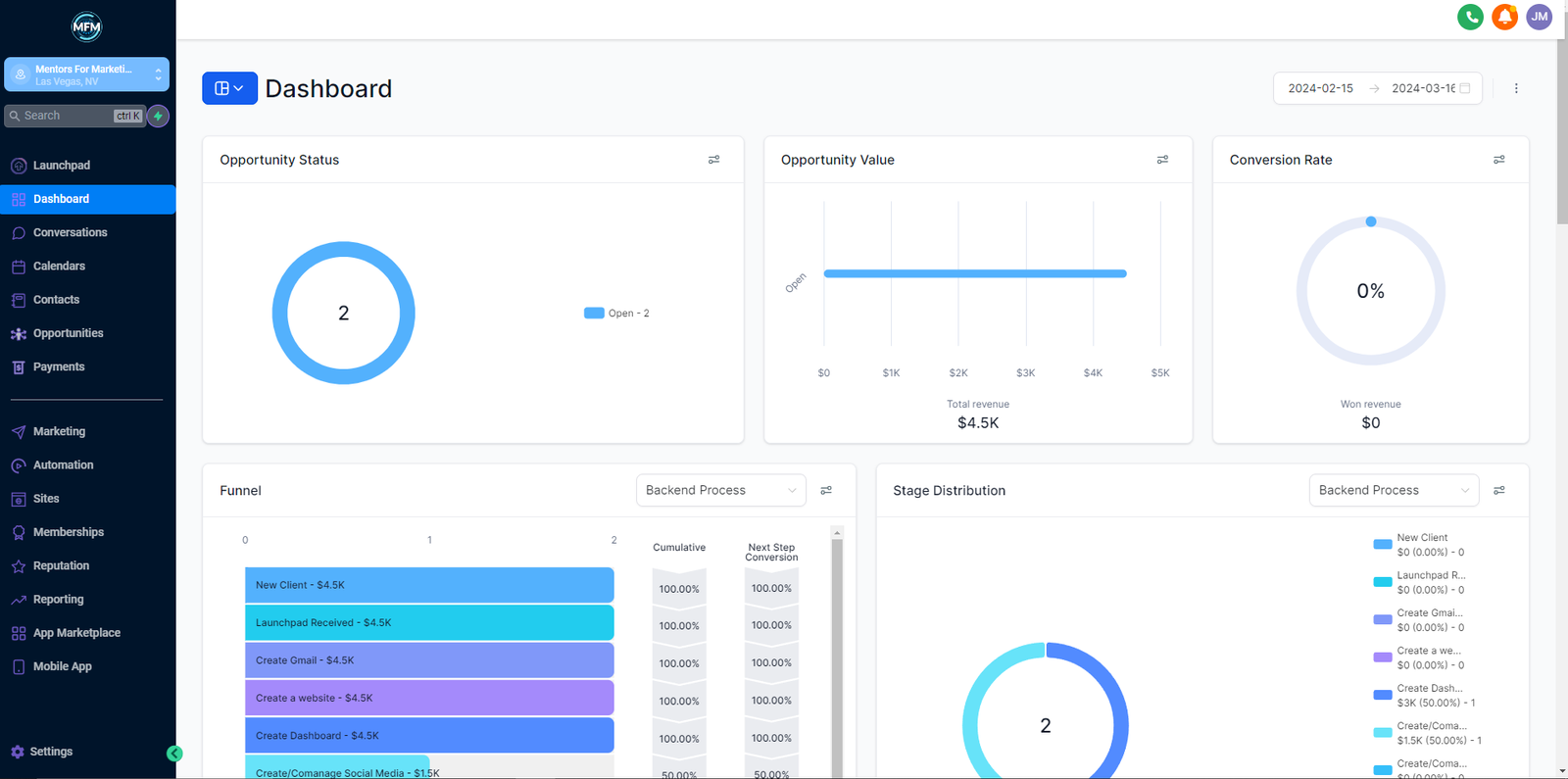Click the Create a website - $4.5K bar

tap(429, 698)
